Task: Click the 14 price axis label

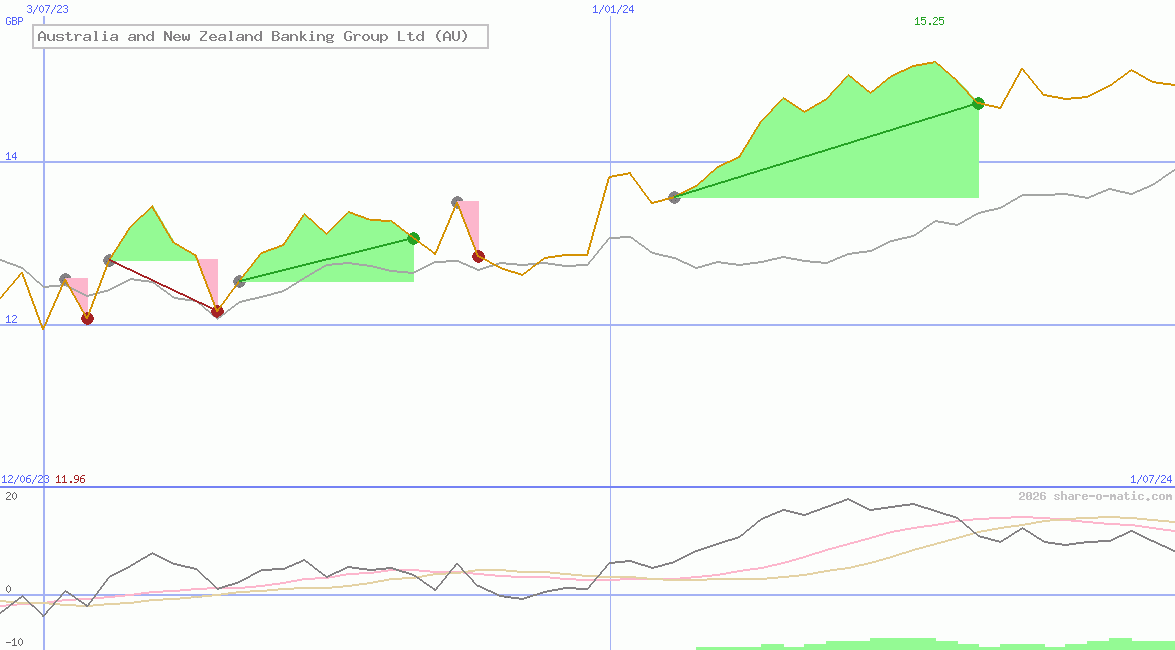Action: click(11, 157)
